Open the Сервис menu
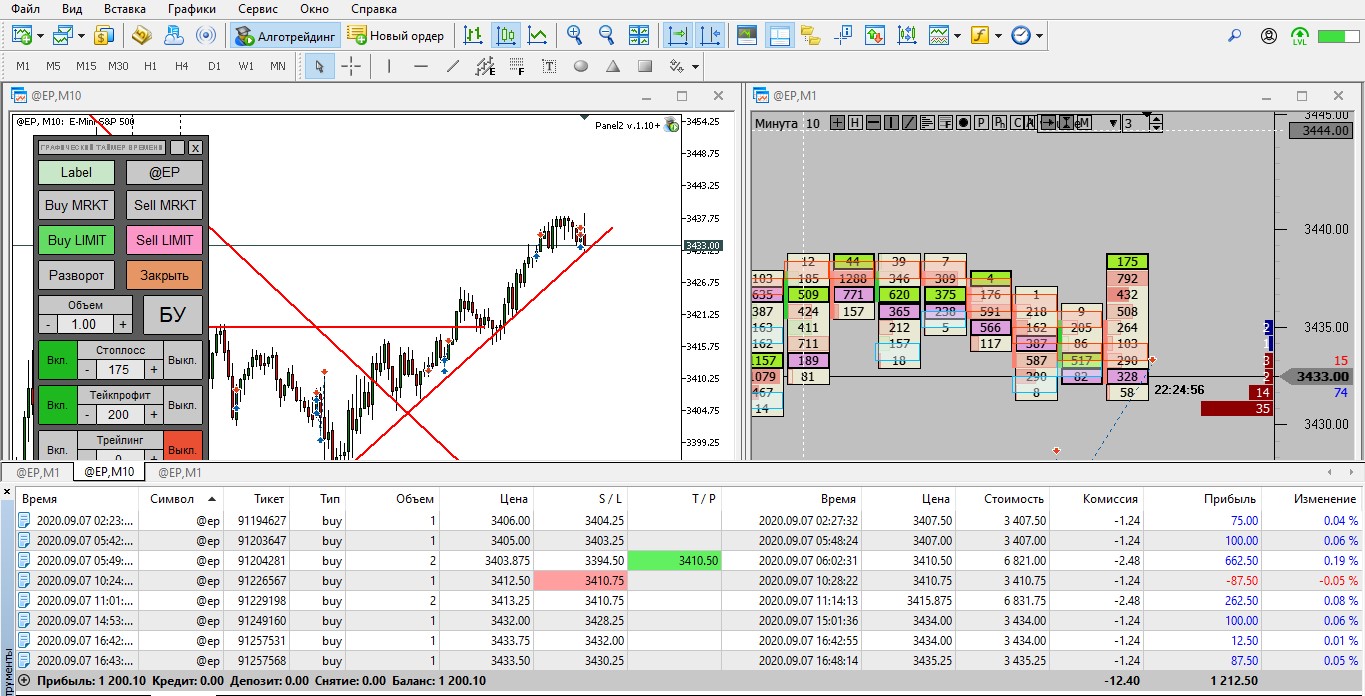Image resolution: width=1365 pixels, height=696 pixels. [258, 8]
